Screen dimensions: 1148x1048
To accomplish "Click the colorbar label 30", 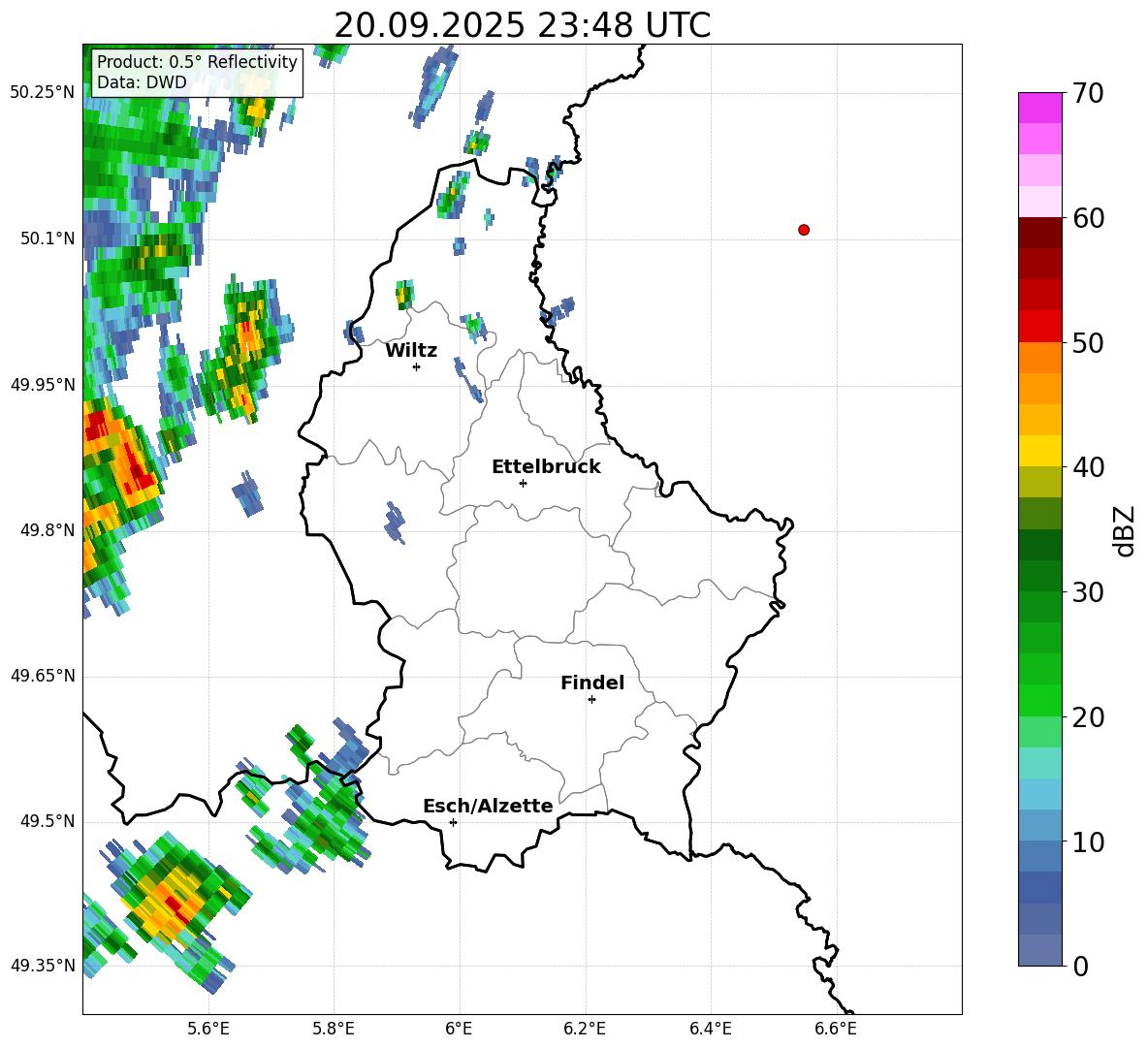I will coord(1088,592).
